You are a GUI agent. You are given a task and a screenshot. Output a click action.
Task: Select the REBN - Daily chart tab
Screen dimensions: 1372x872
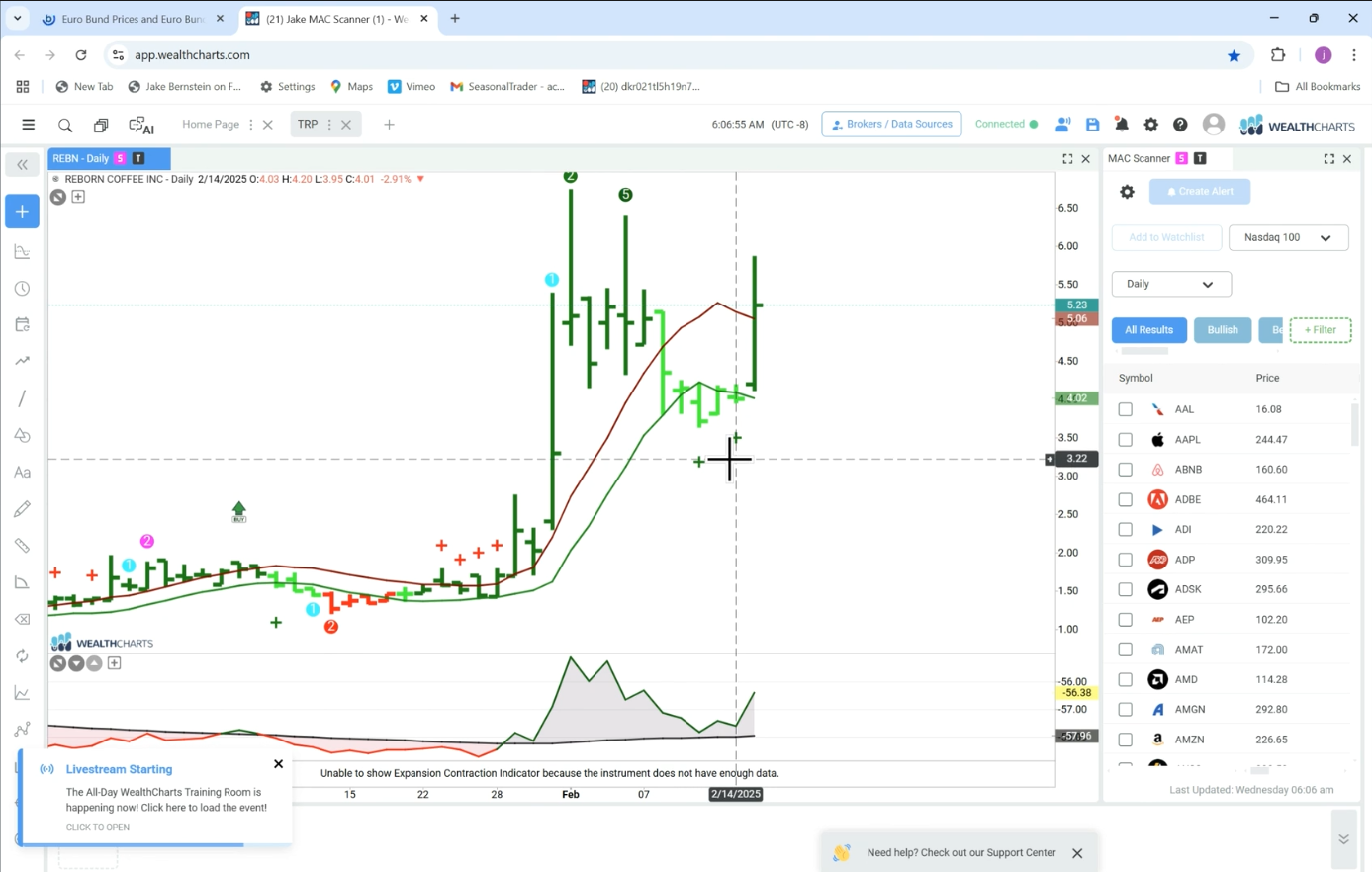(109, 158)
